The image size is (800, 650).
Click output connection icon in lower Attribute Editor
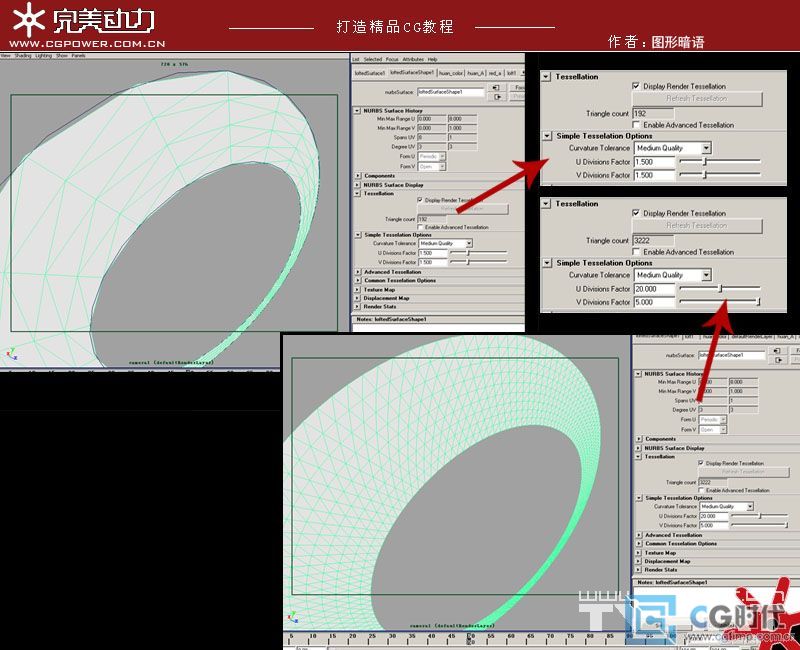(778, 360)
